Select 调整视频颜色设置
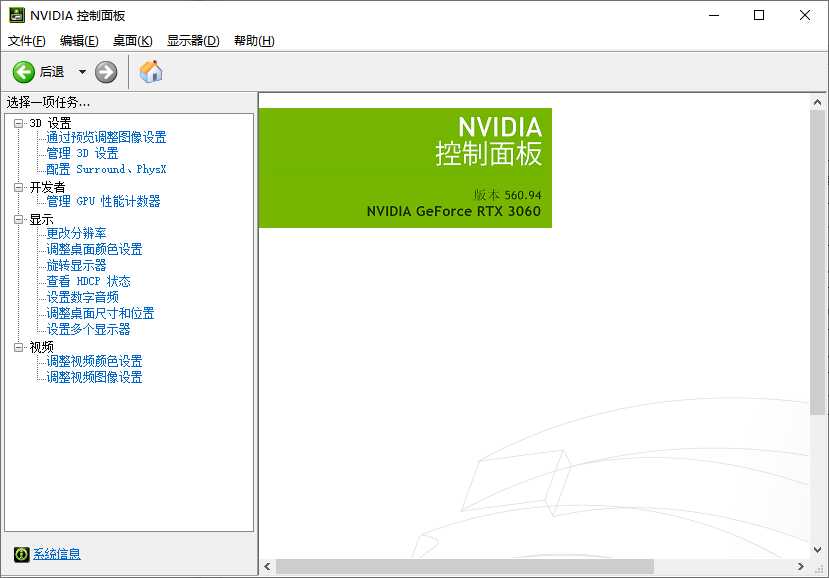The width and height of the screenshot is (829, 578). [x=95, y=361]
